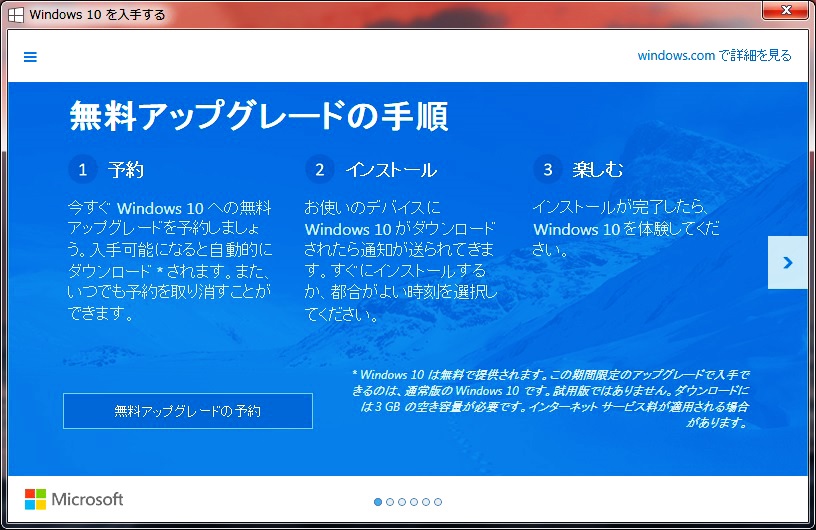The height and width of the screenshot is (530, 816).
Task: Click the 楽しむ step heading
Action: coord(597,170)
